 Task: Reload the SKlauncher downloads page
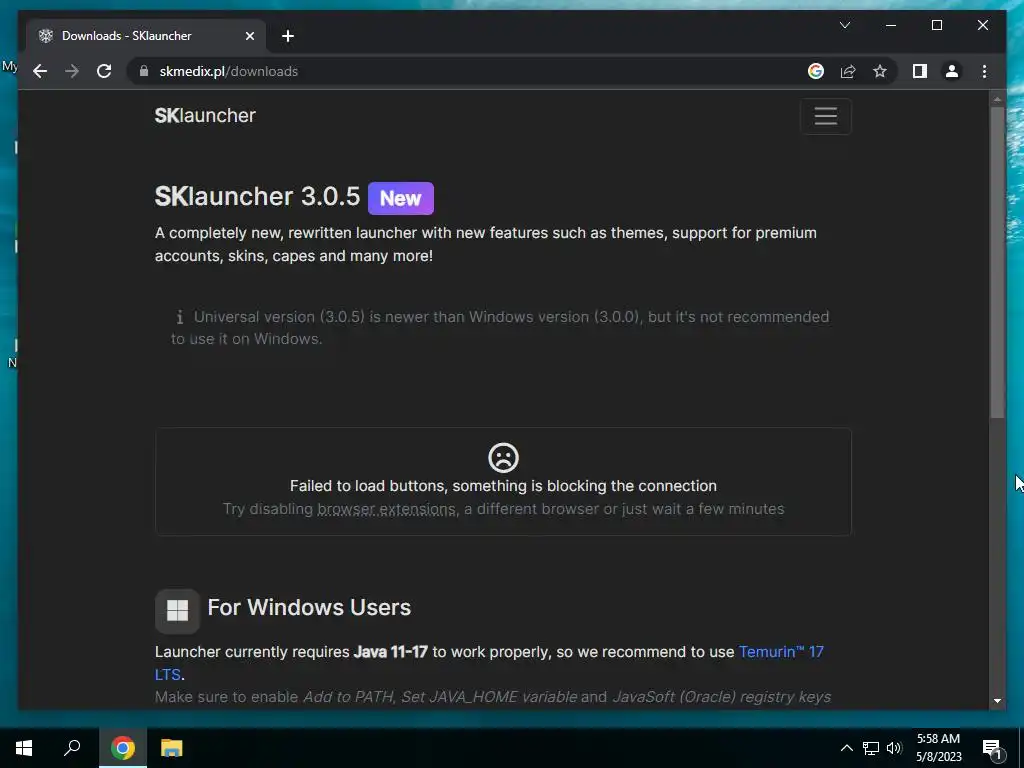tap(104, 71)
